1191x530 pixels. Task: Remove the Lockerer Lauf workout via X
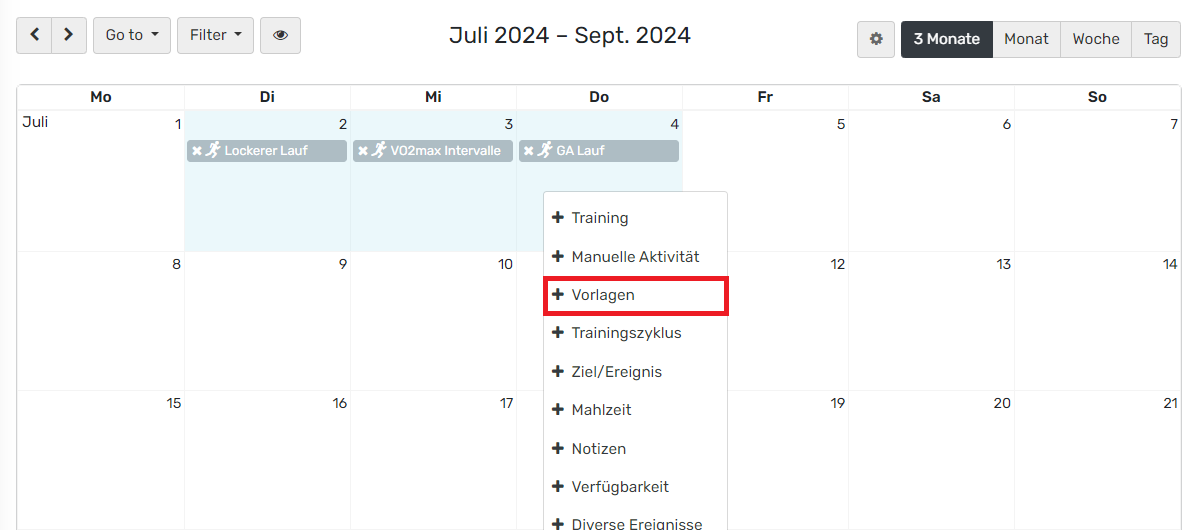197,151
